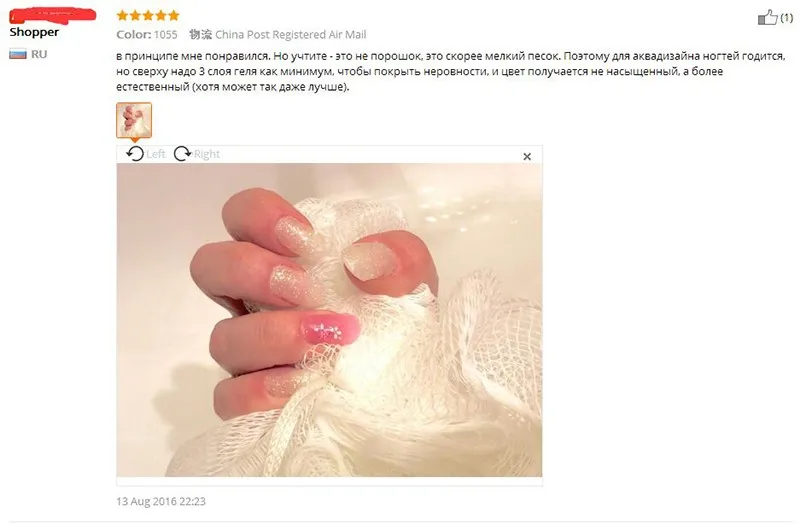Click the last gold star
The image size is (800, 524).
click(x=173, y=15)
